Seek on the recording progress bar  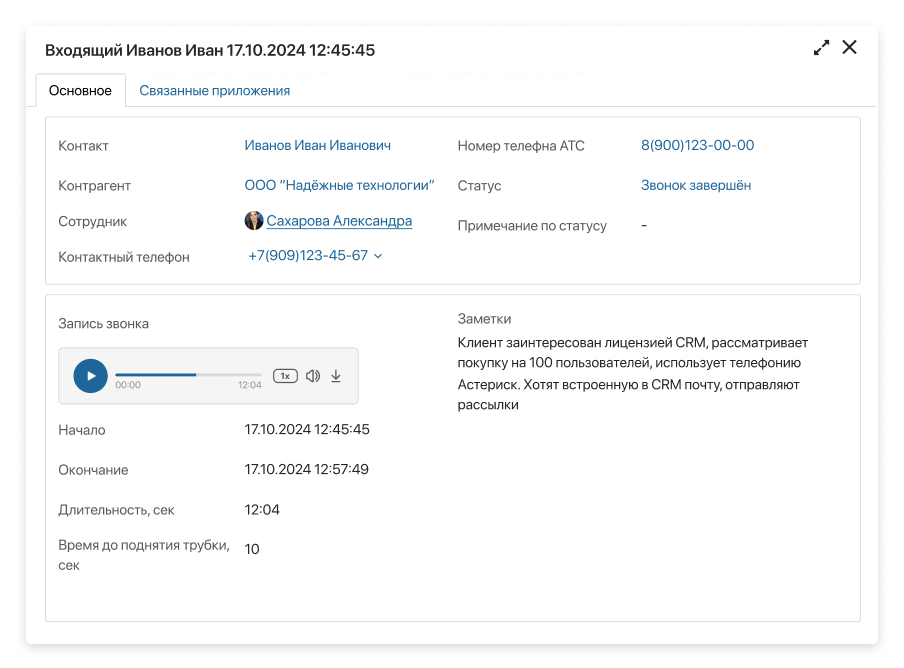coord(188,375)
